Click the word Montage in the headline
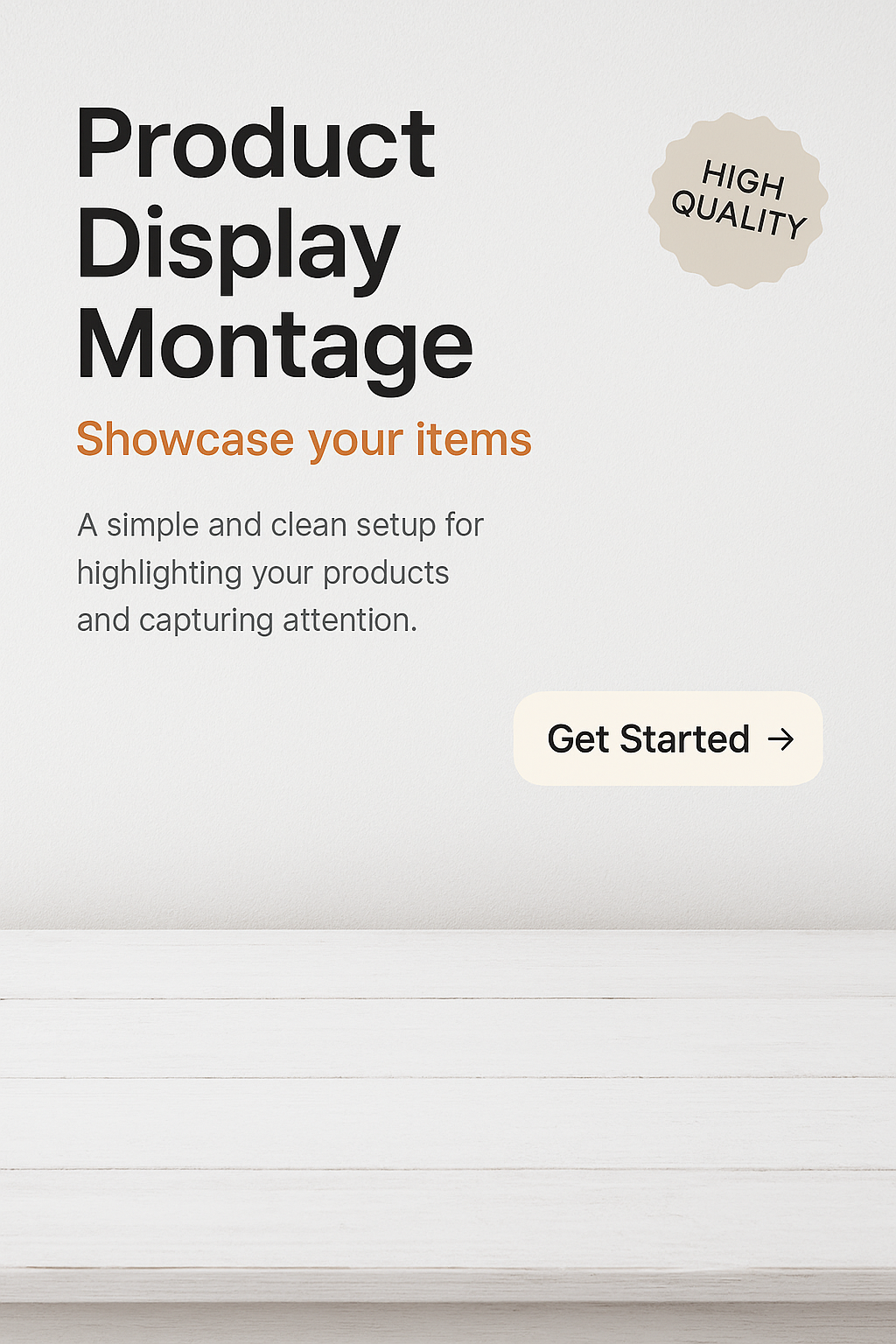Screen dimensions: 896x1344 click(x=275, y=346)
